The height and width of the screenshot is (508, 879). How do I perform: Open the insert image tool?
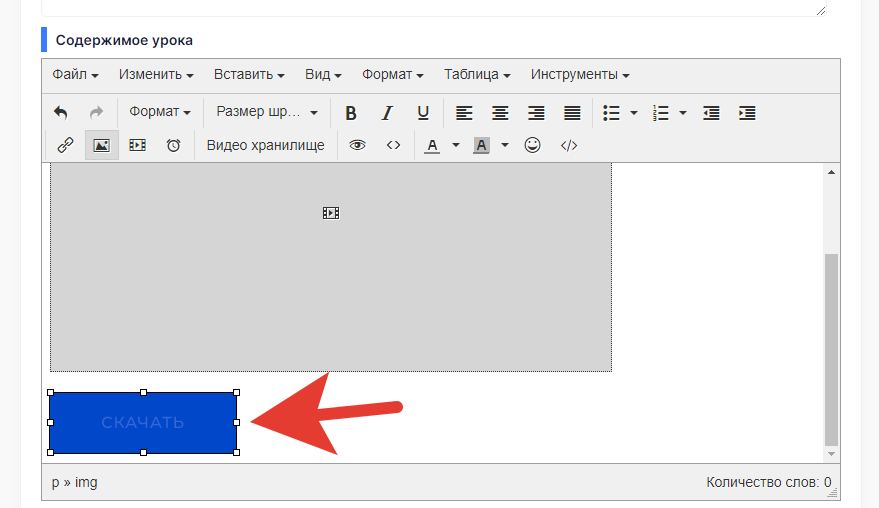(101, 145)
